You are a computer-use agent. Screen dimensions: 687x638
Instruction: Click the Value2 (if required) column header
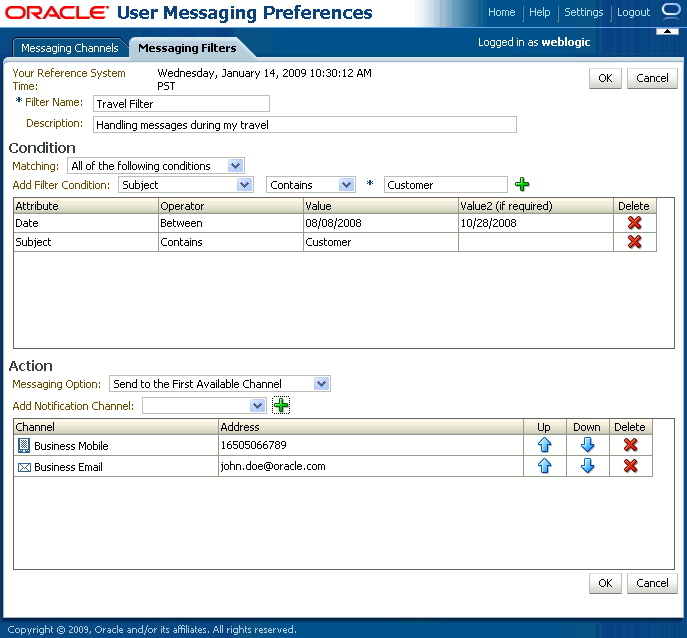[536, 206]
